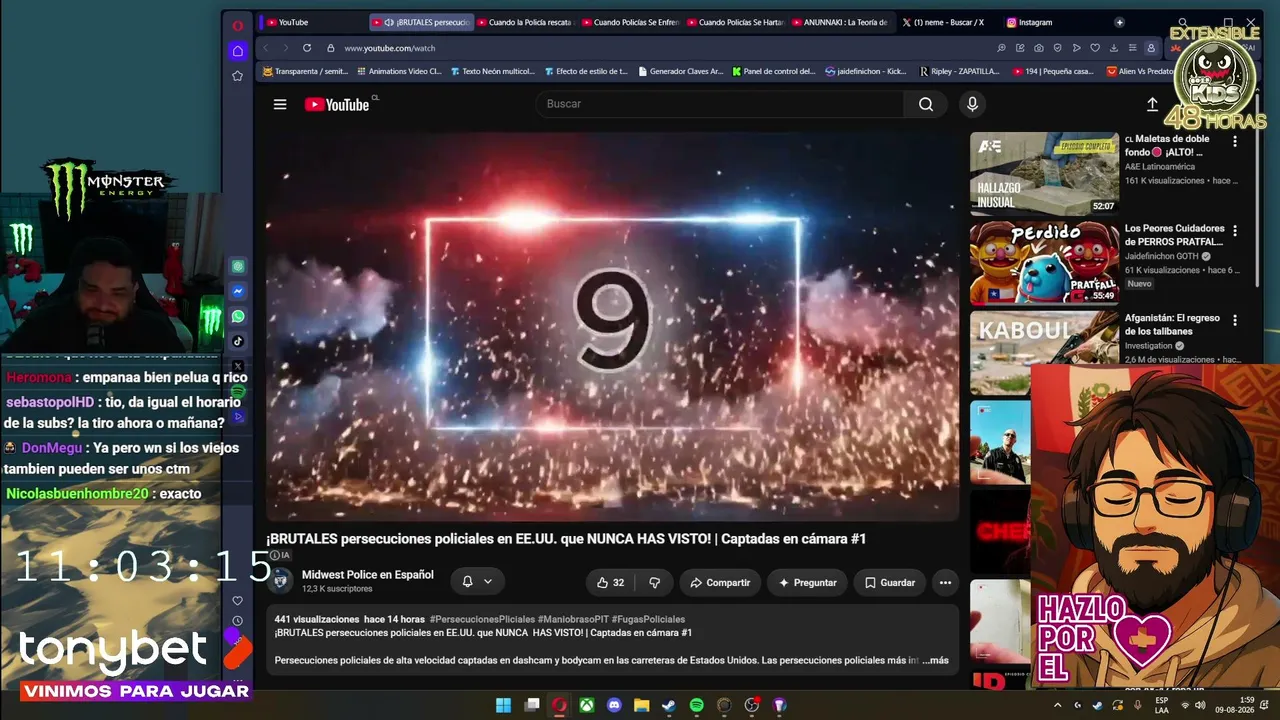Open the Los Peores Cuidadores de PERROS thumbnail
The image size is (1280, 720).
pyautogui.click(x=1044, y=263)
